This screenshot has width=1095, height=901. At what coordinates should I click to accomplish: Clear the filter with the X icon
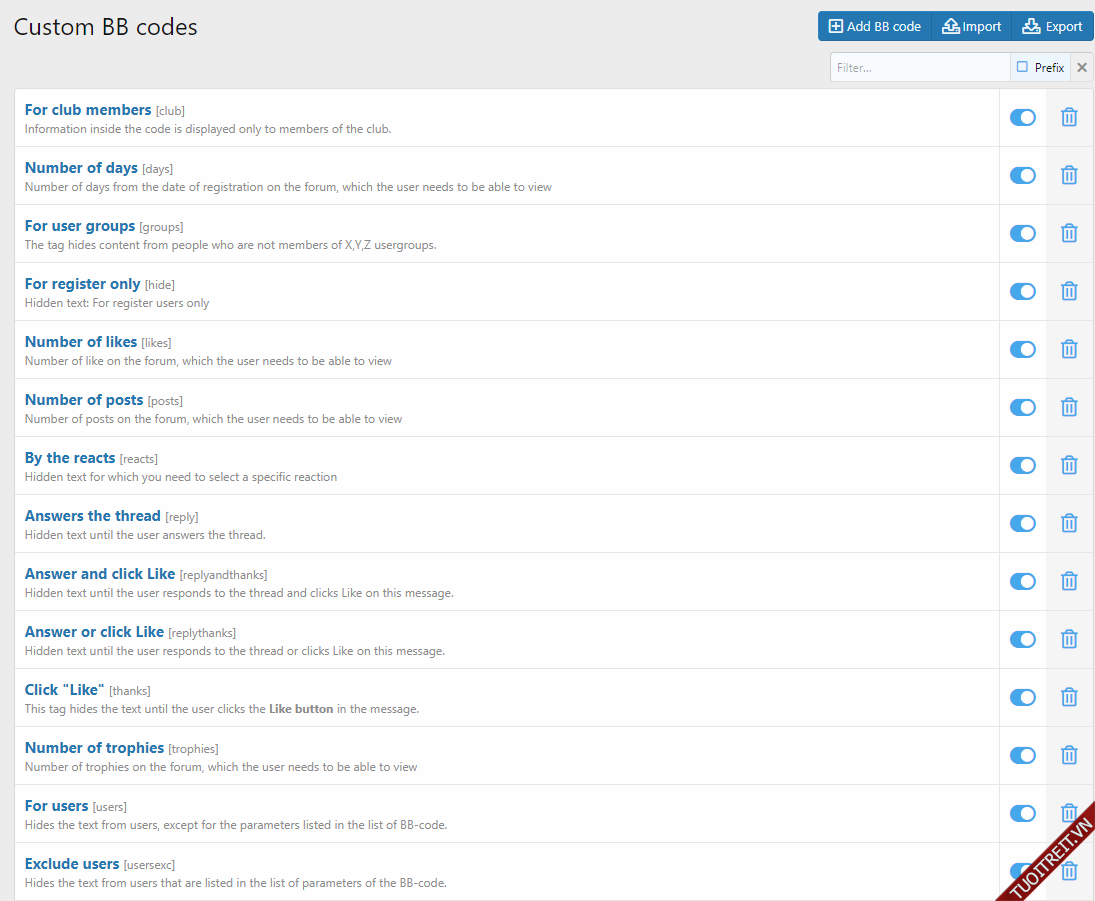[x=1081, y=68]
